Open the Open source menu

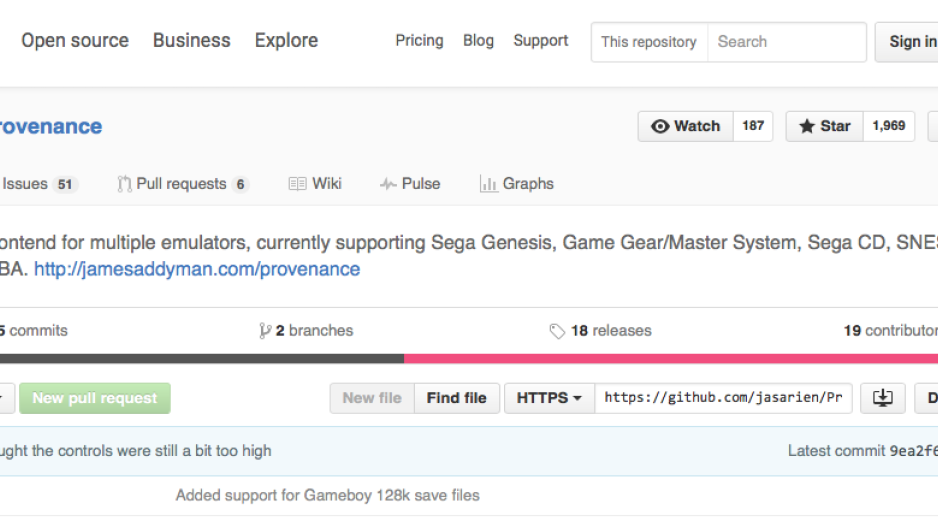click(x=75, y=41)
